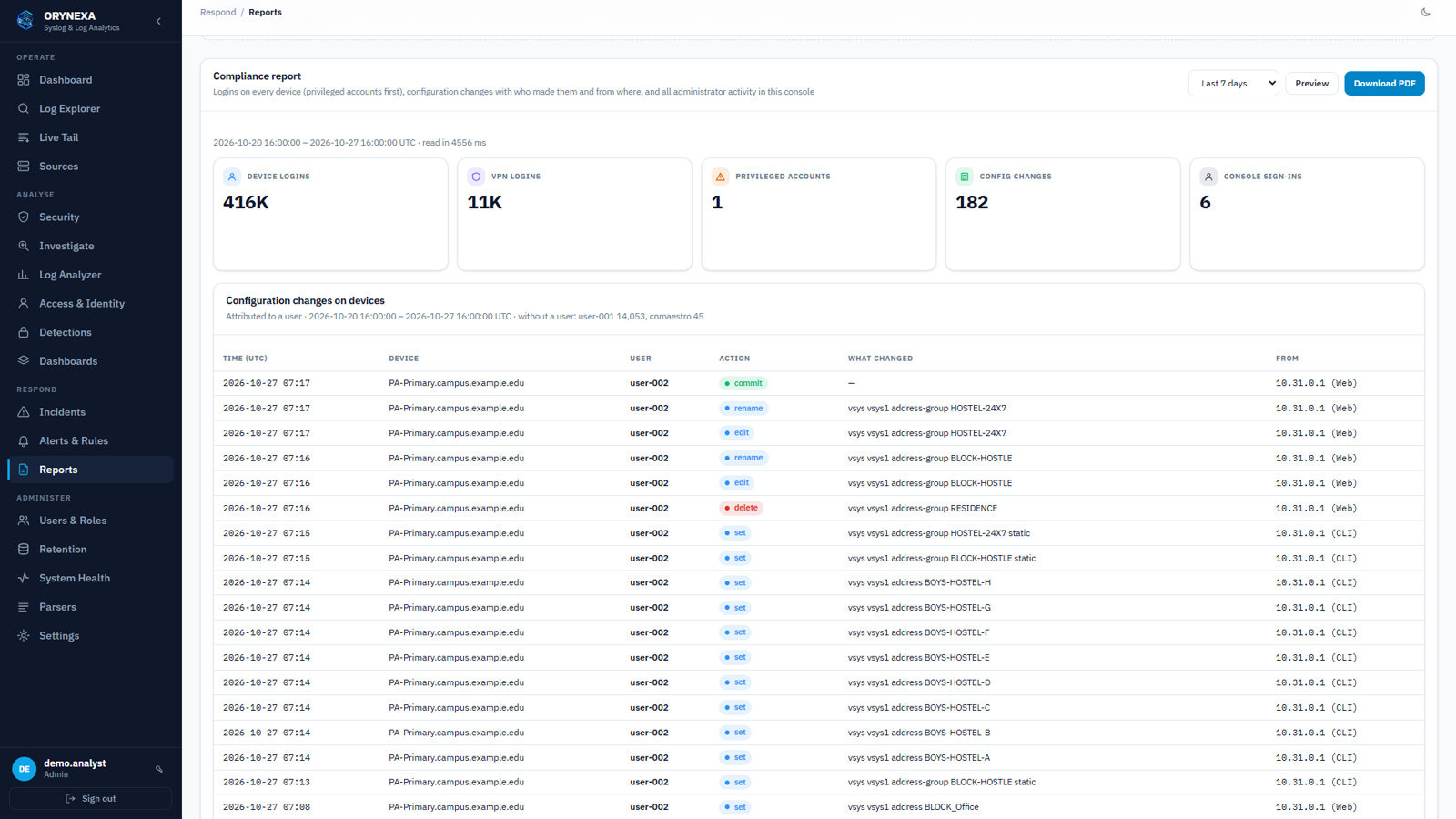Click the Preview button
This screenshot has width=1456, height=819.
point(1311,84)
